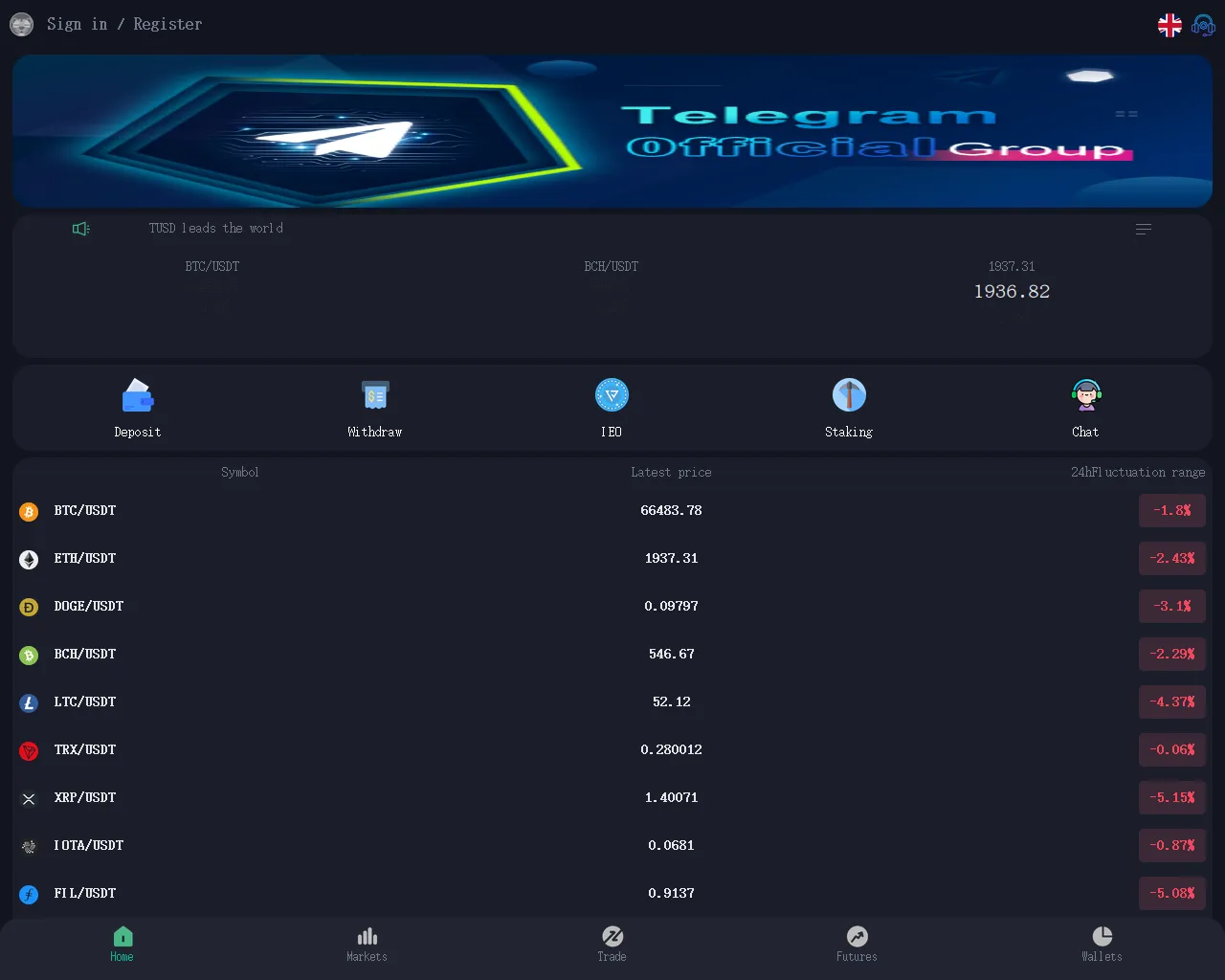The image size is (1225, 980).
Task: Click the 52.12 price value
Action: click(671, 702)
